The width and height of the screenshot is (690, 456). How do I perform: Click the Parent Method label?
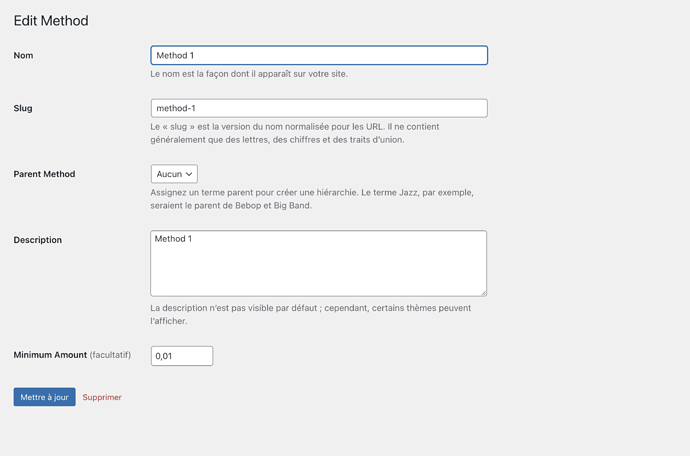(x=44, y=174)
